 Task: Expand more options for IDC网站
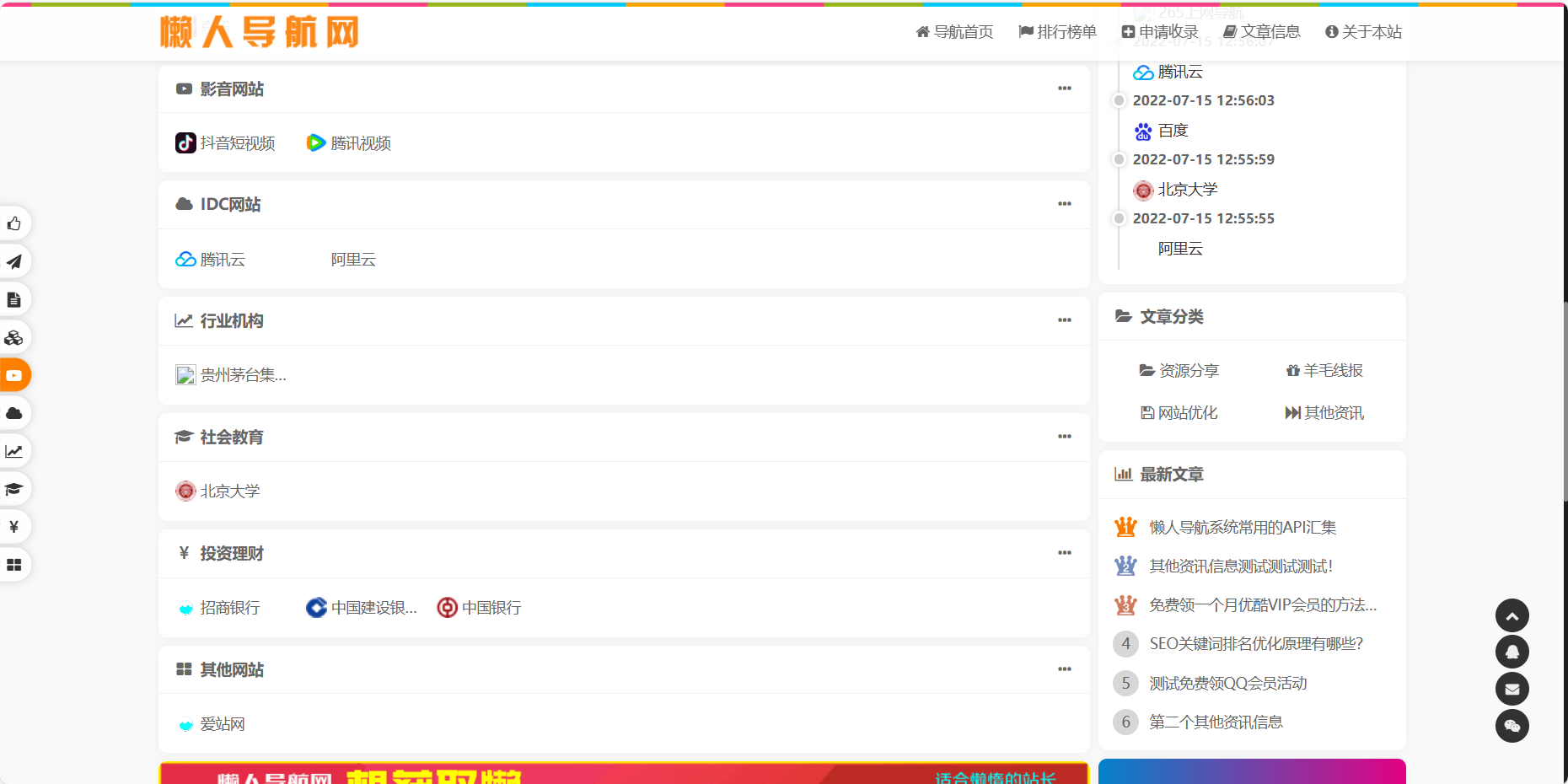point(1065,204)
